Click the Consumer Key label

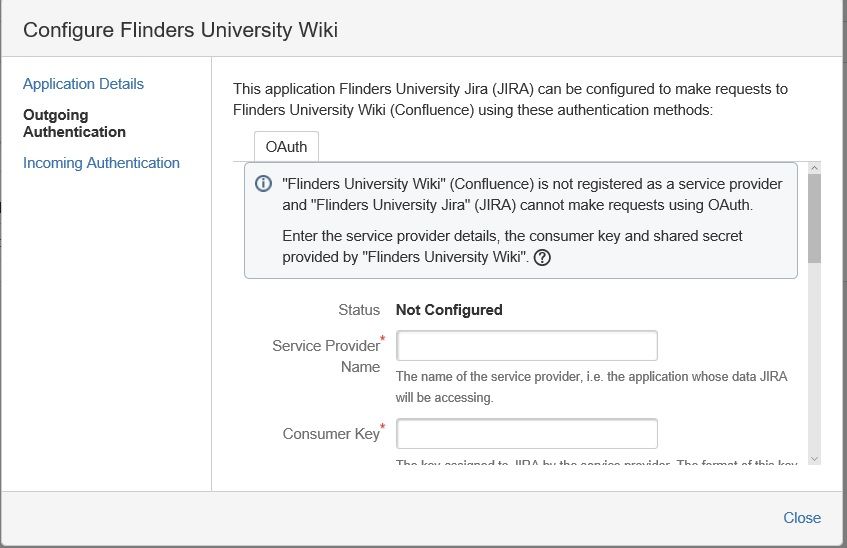tap(331, 434)
